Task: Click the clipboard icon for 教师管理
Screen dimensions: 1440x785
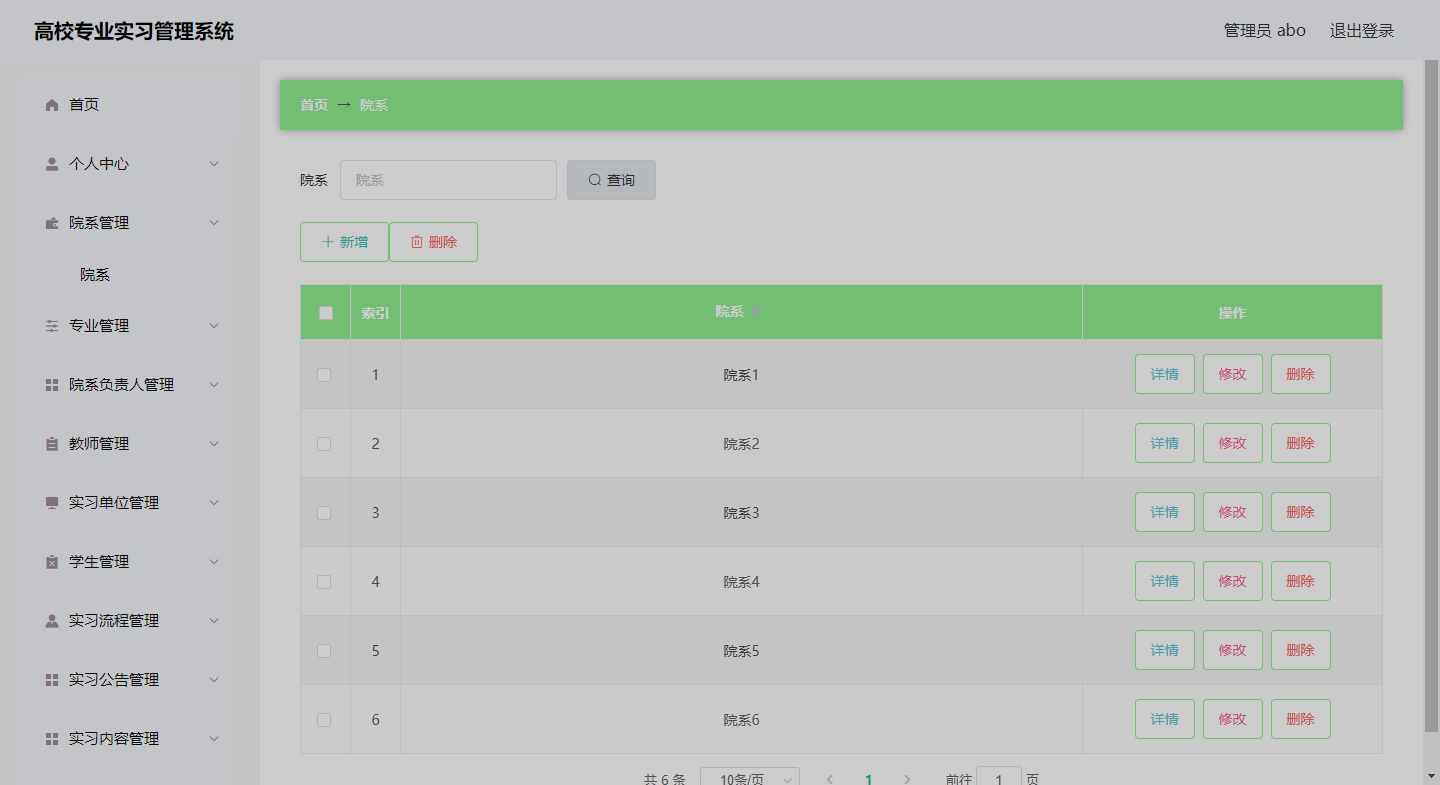Action: [x=52, y=444]
